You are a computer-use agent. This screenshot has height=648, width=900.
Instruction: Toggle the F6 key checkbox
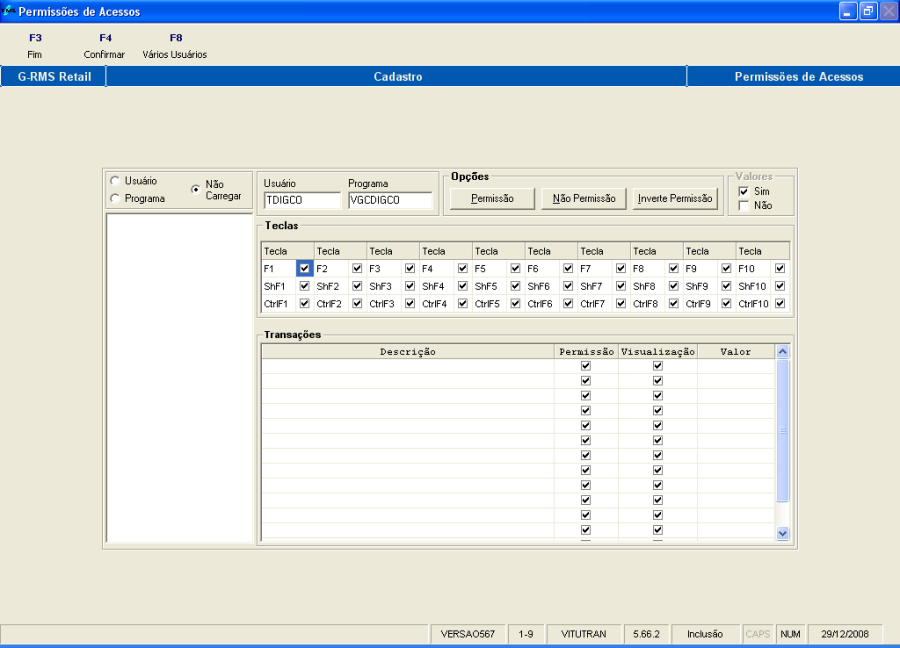(x=568, y=268)
